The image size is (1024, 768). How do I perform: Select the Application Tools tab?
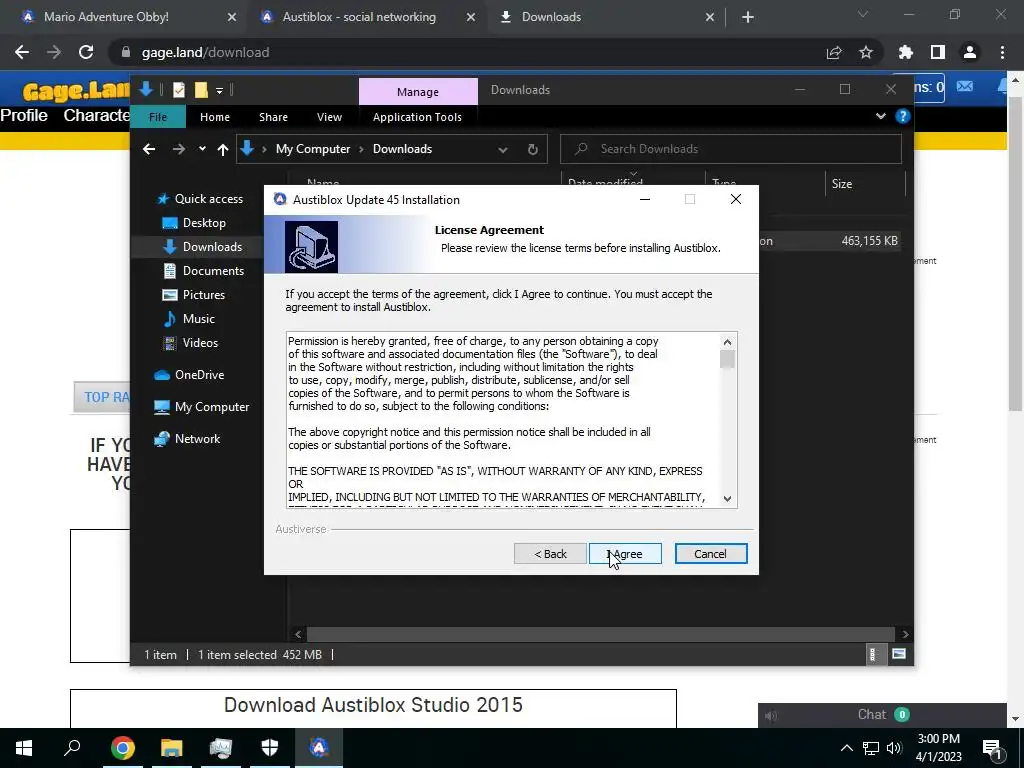click(417, 117)
